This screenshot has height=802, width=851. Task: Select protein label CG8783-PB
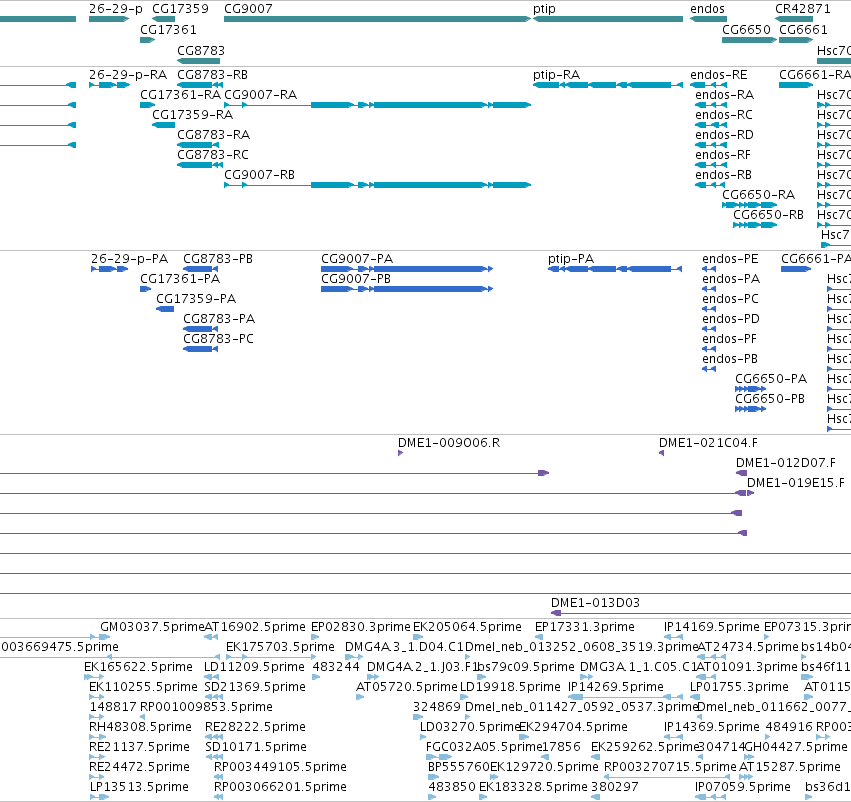click(218, 259)
